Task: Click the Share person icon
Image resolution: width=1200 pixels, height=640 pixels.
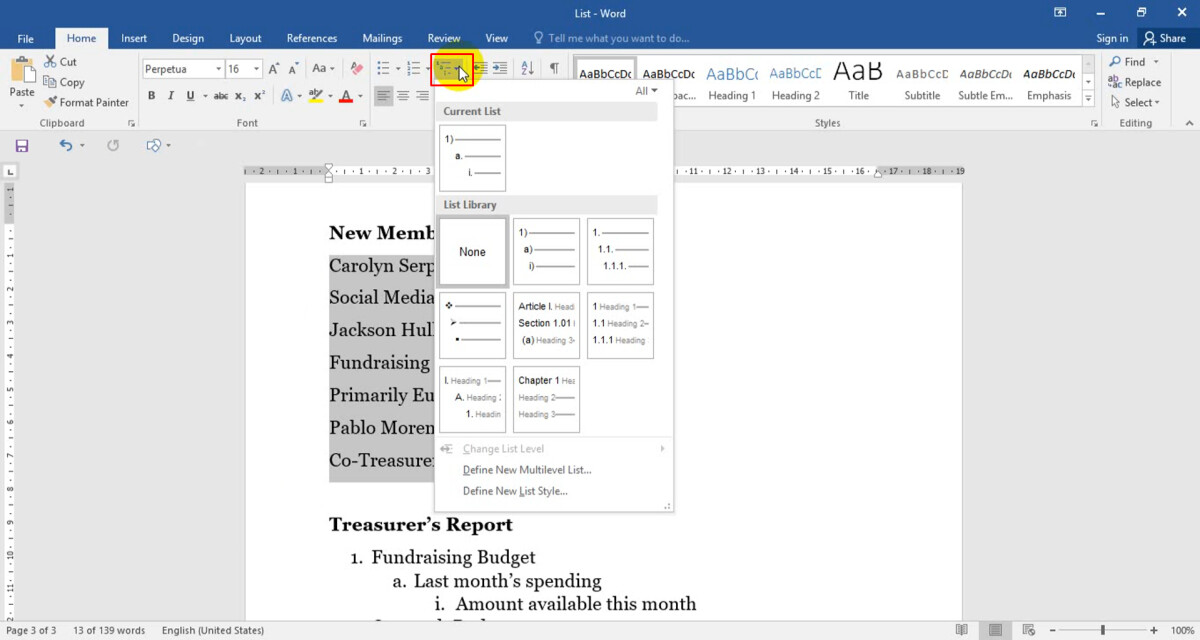Action: pyautogui.click(x=1150, y=38)
